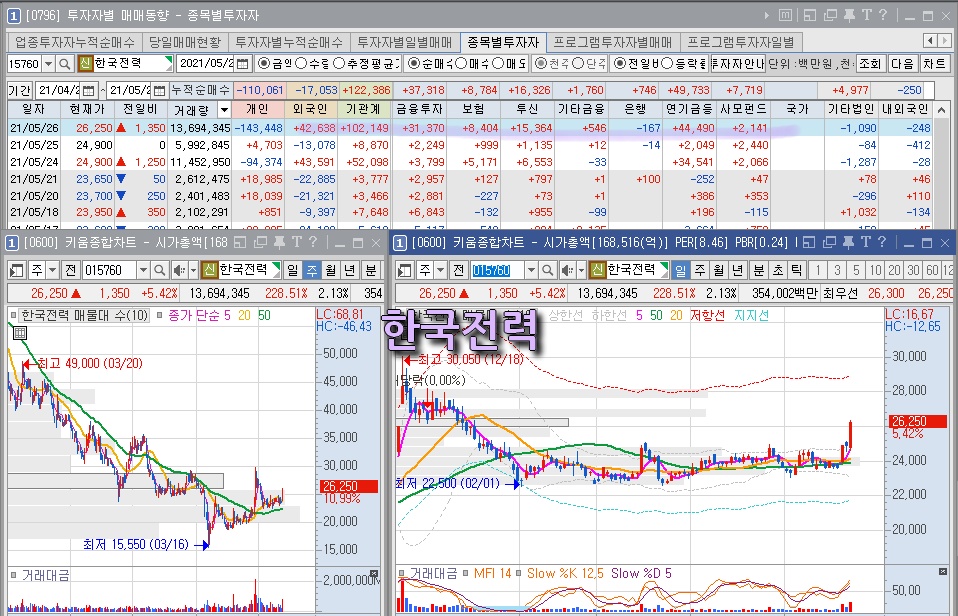Toggle left panel icon in right 키움종합차트

(404, 270)
